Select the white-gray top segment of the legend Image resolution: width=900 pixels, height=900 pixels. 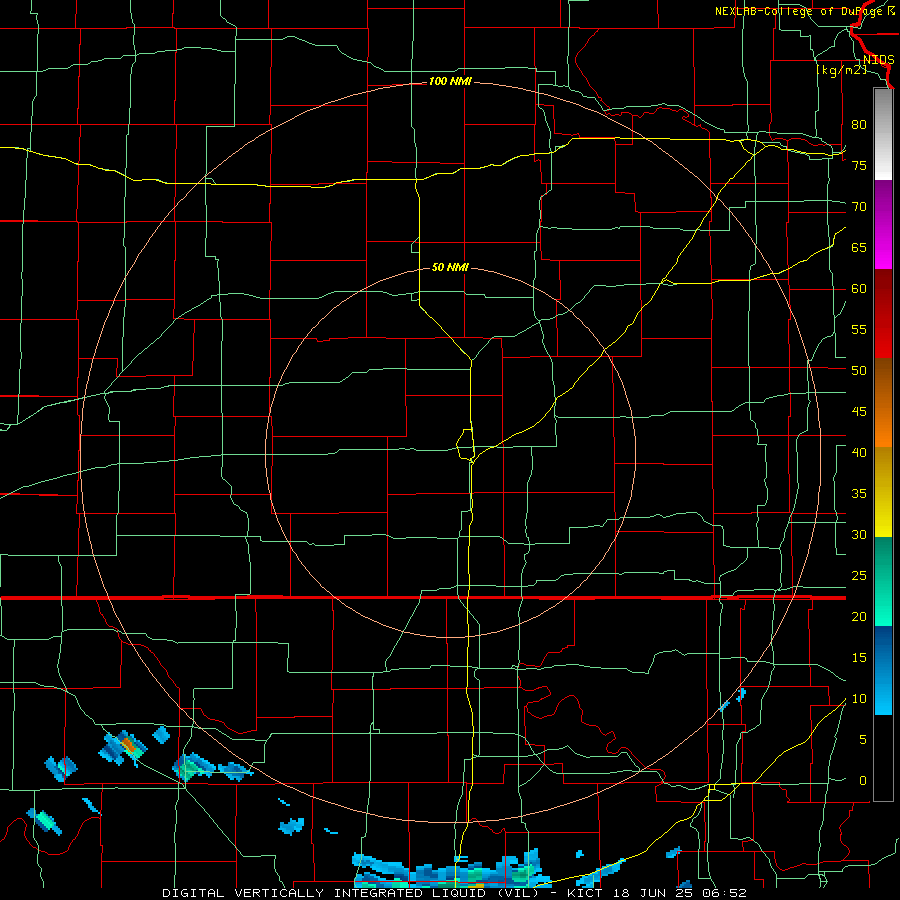883,135
